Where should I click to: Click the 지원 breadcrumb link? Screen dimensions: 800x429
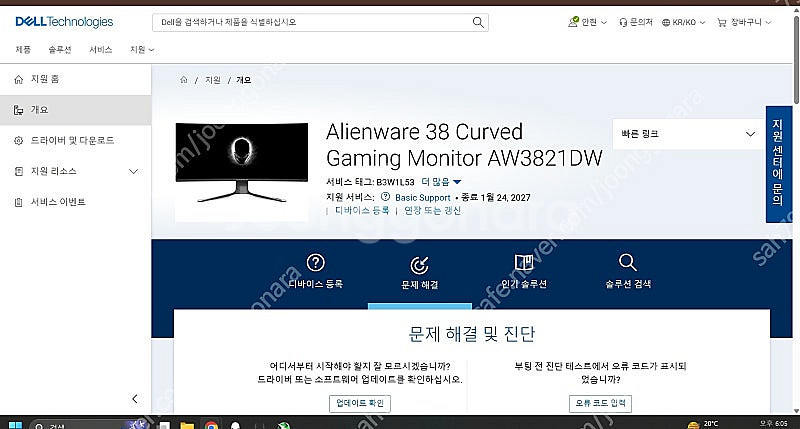213,80
